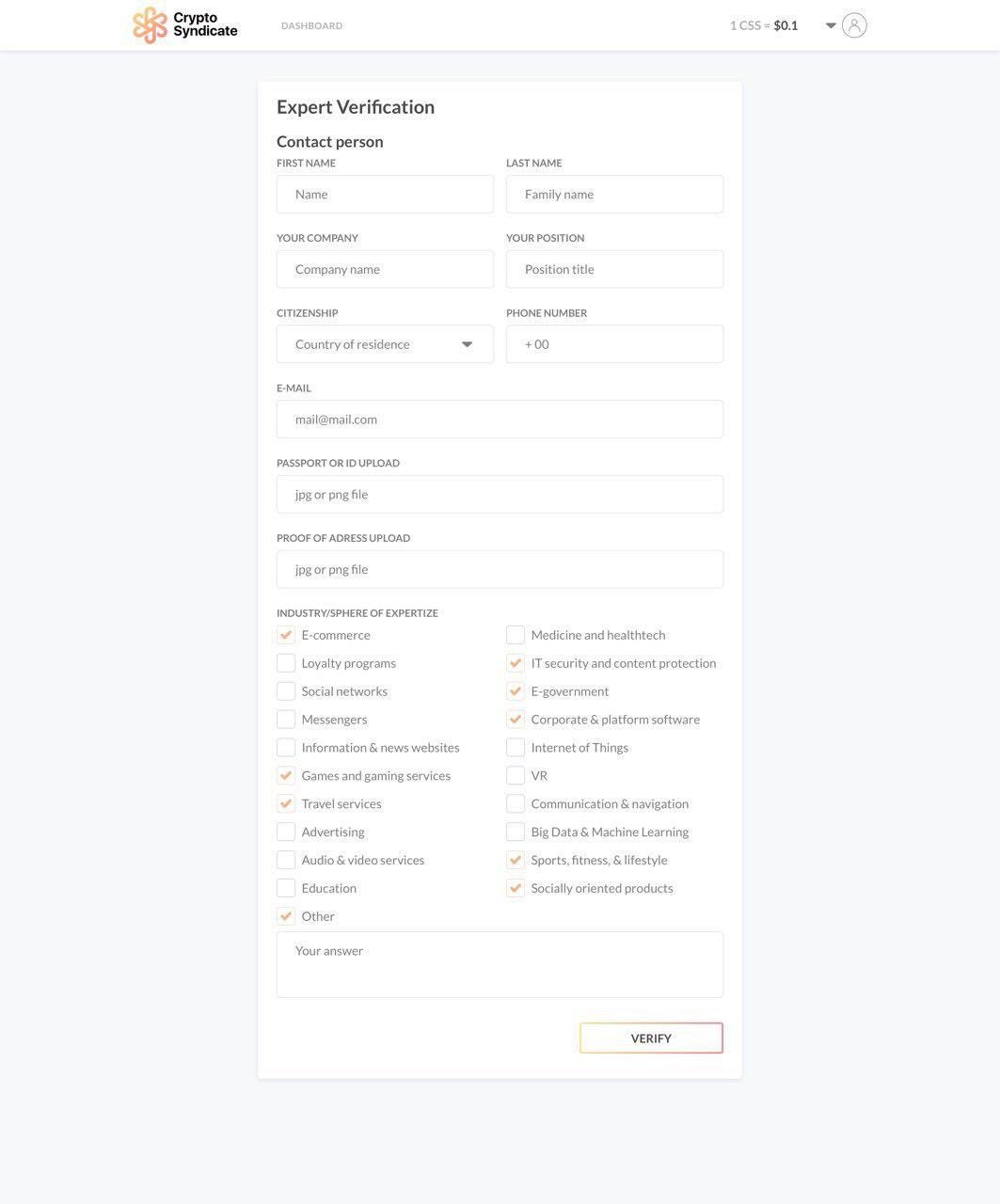Focus the Your answer text area
This screenshot has width=1000, height=1204.
click(500, 965)
